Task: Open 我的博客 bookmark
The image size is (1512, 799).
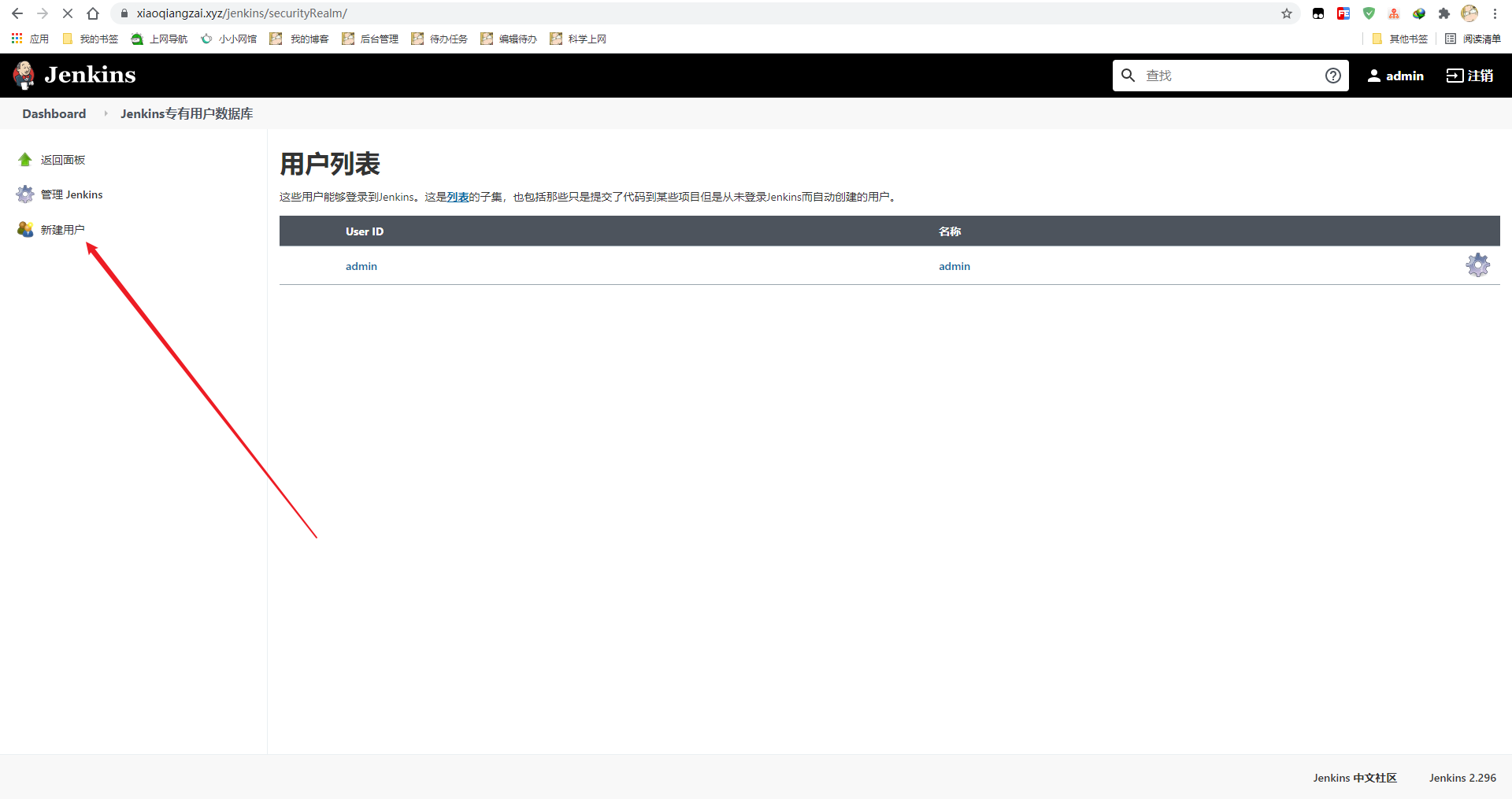Action: click(299, 39)
